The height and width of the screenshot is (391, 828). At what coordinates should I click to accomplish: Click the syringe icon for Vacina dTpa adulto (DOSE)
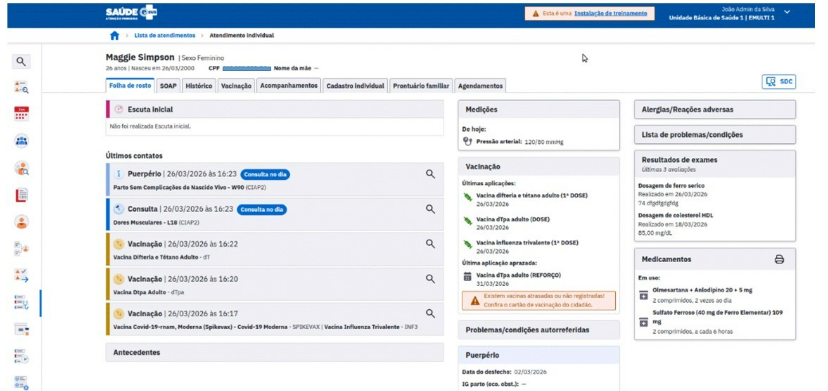[x=467, y=220]
